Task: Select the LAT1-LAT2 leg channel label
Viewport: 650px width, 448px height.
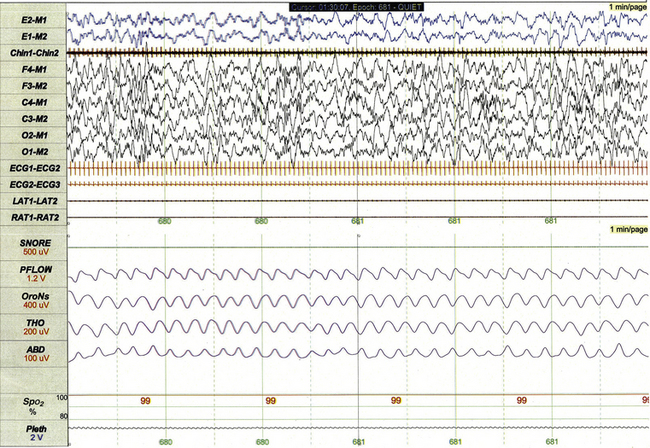Action: [x=33, y=201]
